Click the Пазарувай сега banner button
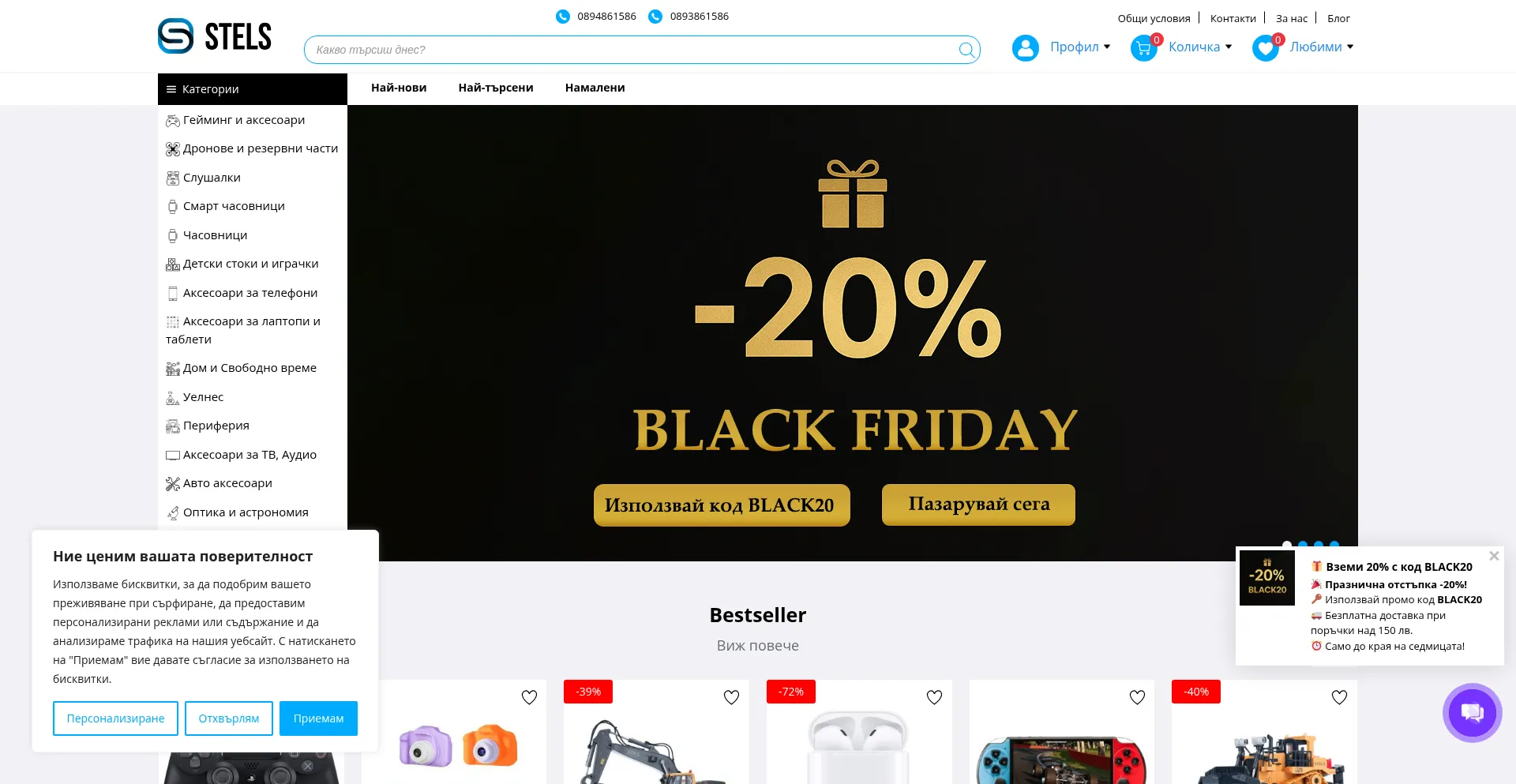Viewport: 1516px width, 784px height. (978, 505)
